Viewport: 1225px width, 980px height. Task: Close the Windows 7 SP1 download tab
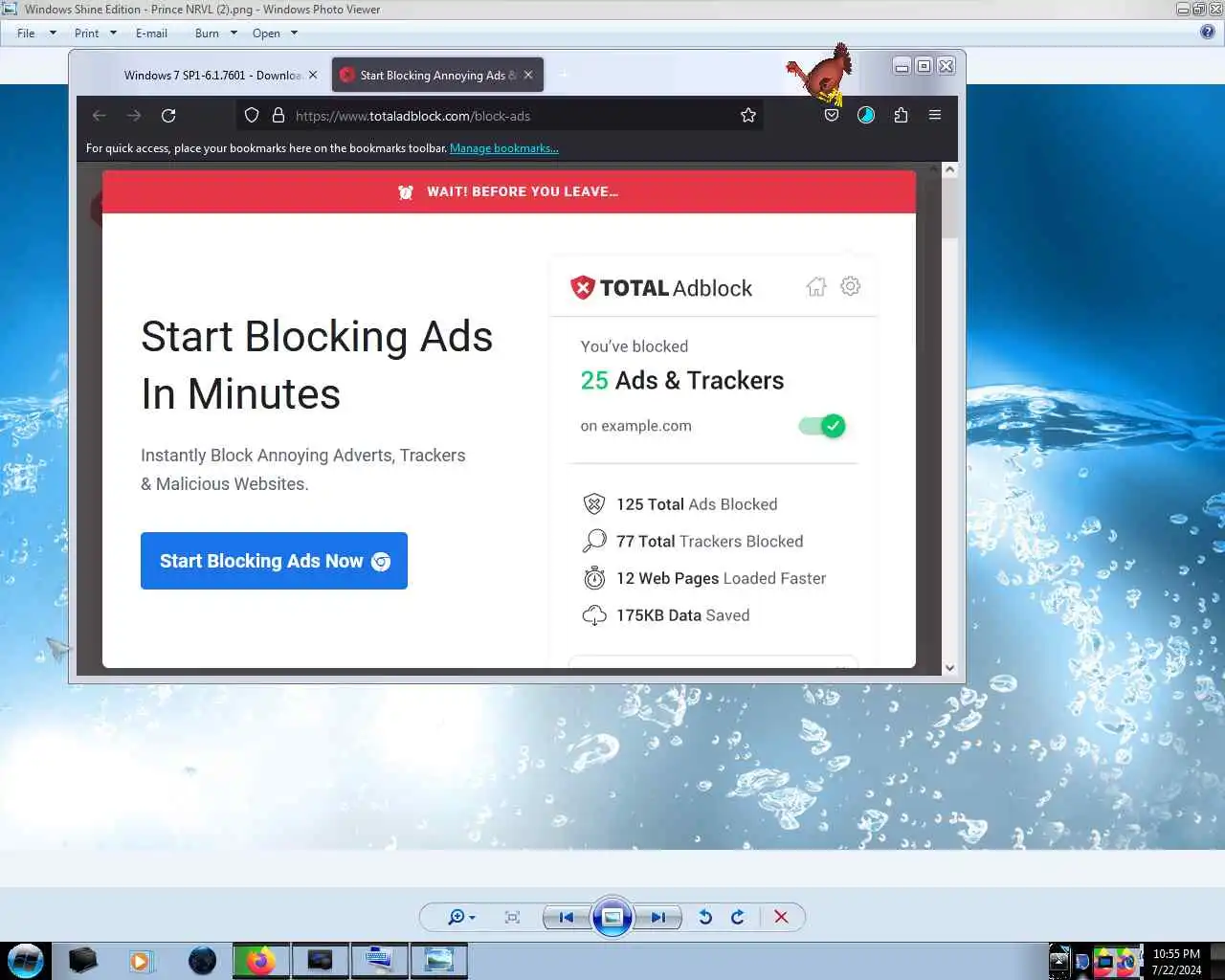(313, 75)
